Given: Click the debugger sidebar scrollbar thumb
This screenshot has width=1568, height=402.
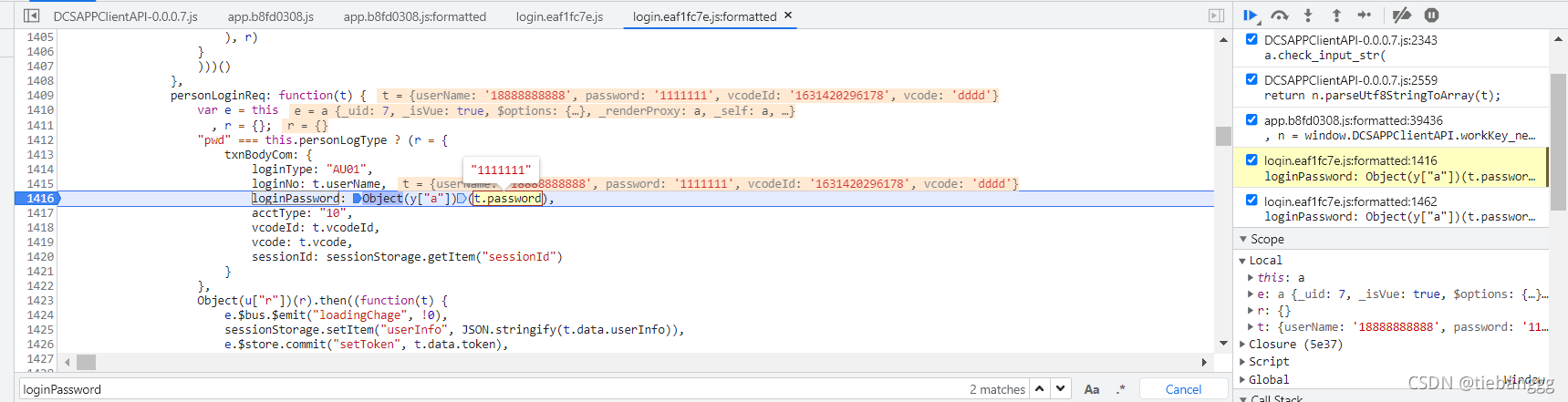Looking at the screenshot, I should tap(1558, 141).
